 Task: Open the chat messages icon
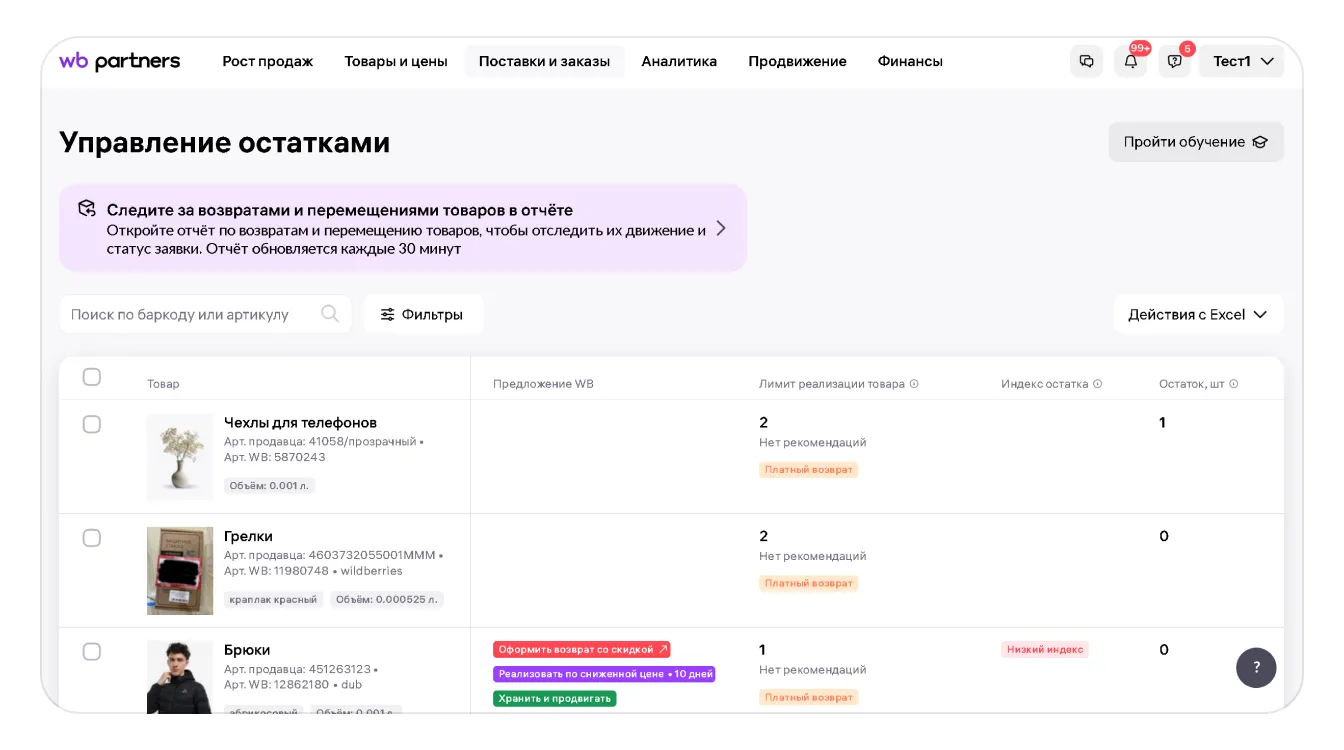[1086, 61]
